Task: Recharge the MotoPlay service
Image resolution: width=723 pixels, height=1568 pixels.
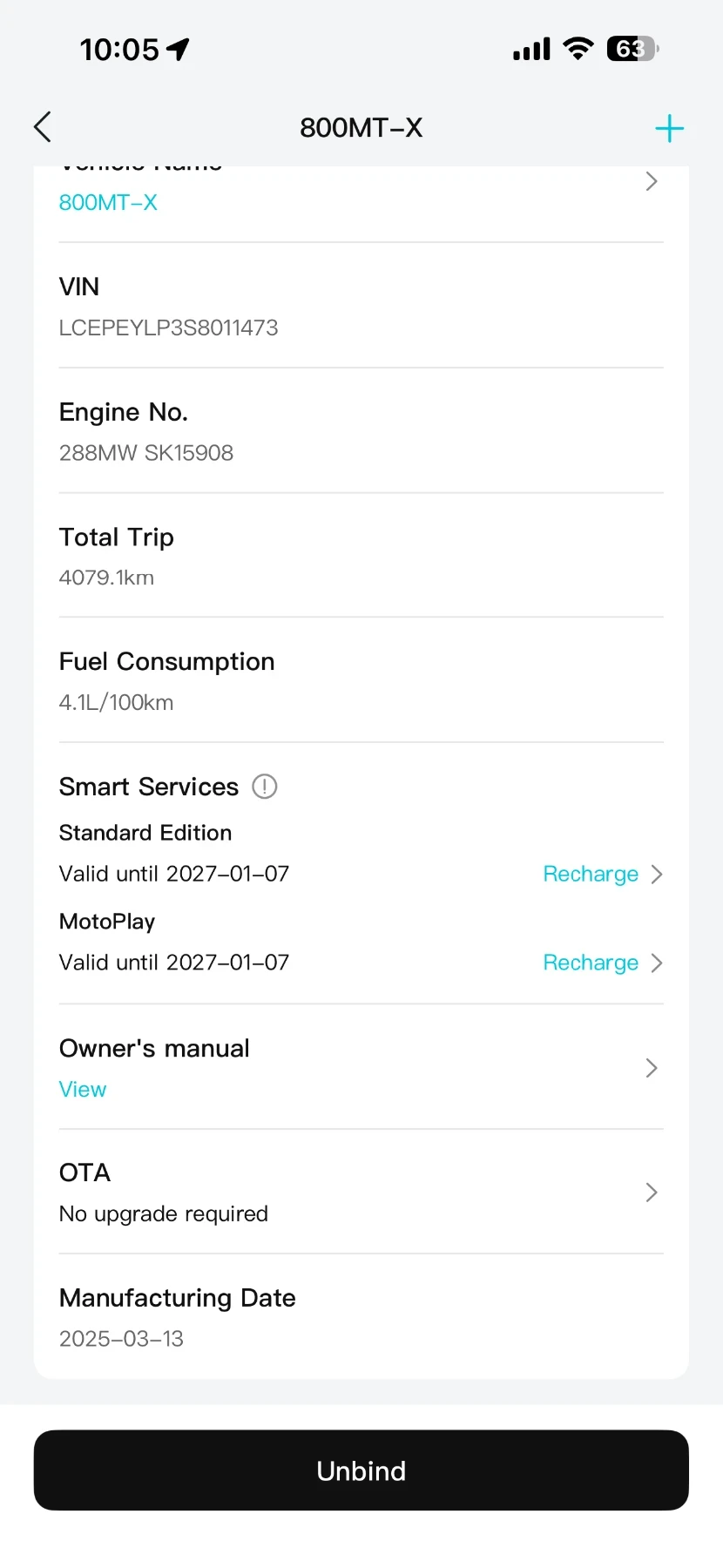Action: coord(591,963)
